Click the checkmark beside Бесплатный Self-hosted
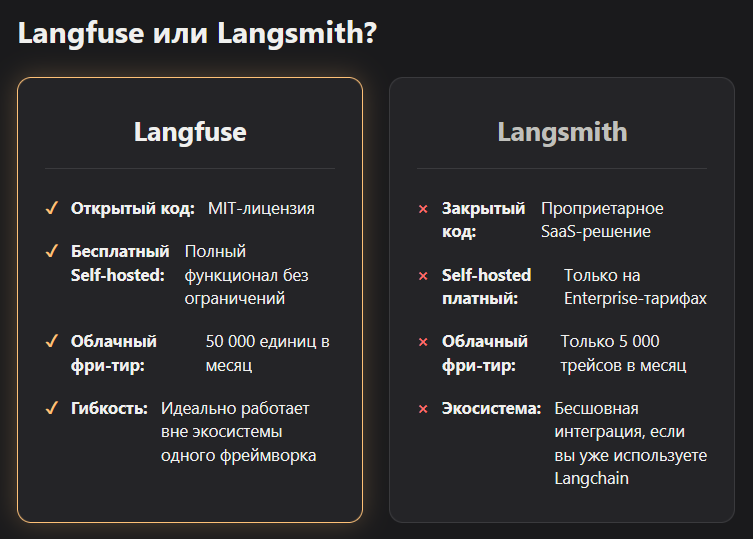The height and width of the screenshot is (539, 753). pyautogui.click(x=52, y=251)
